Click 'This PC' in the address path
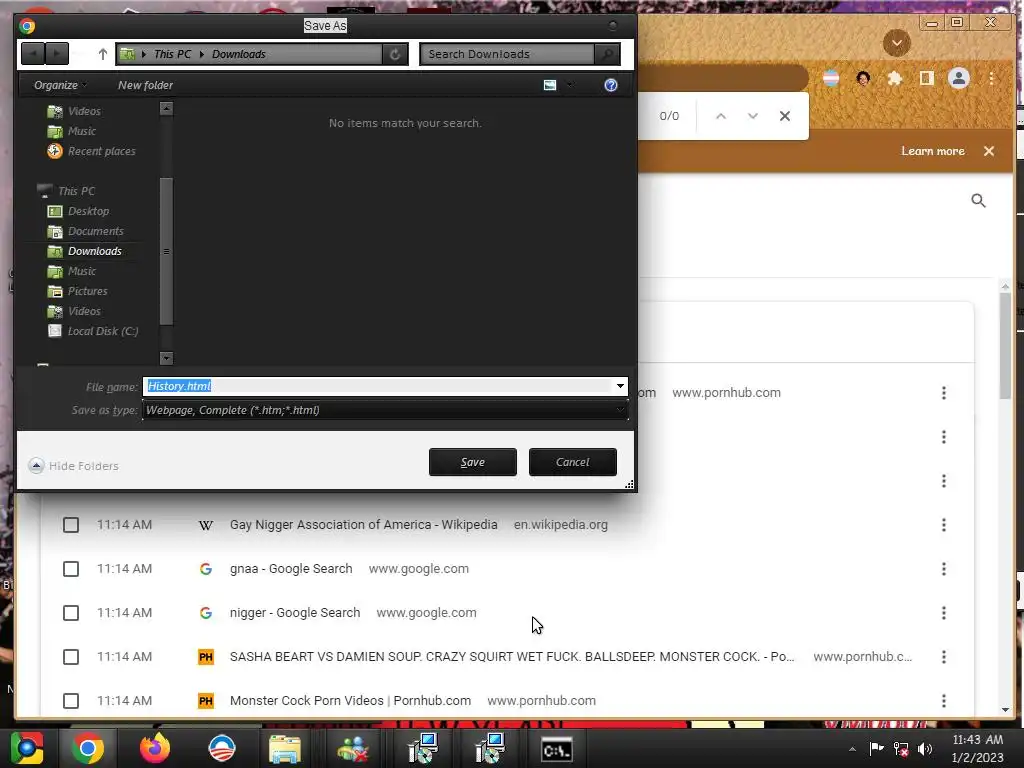 pos(172,54)
